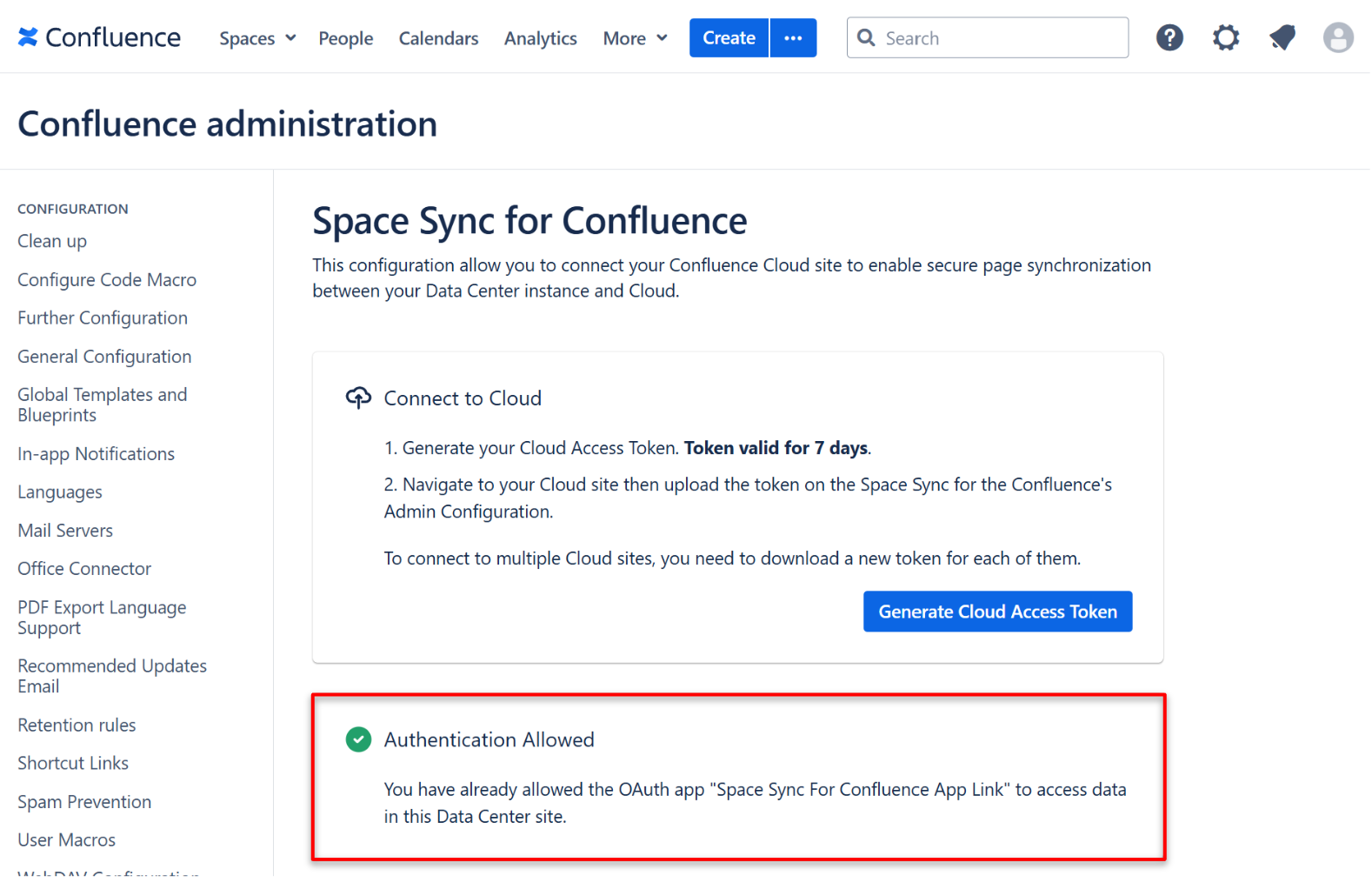Viewport: 1372px width, 896px height.
Task: Open Retention rules sidebar link
Action: (77, 725)
